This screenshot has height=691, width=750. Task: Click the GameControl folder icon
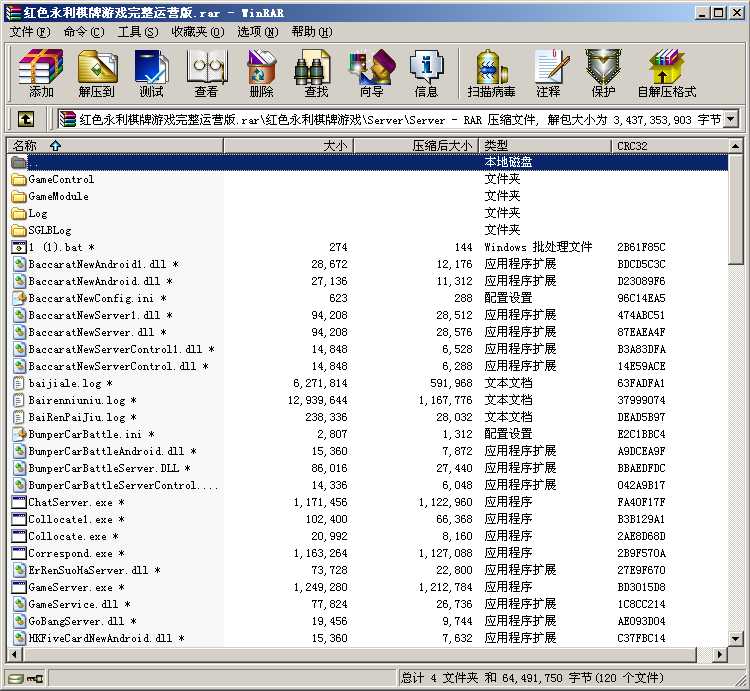(x=19, y=179)
